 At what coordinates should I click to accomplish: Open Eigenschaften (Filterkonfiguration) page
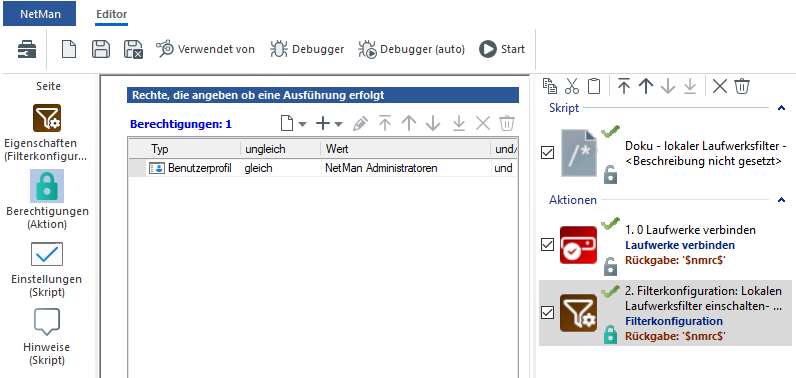tap(47, 132)
